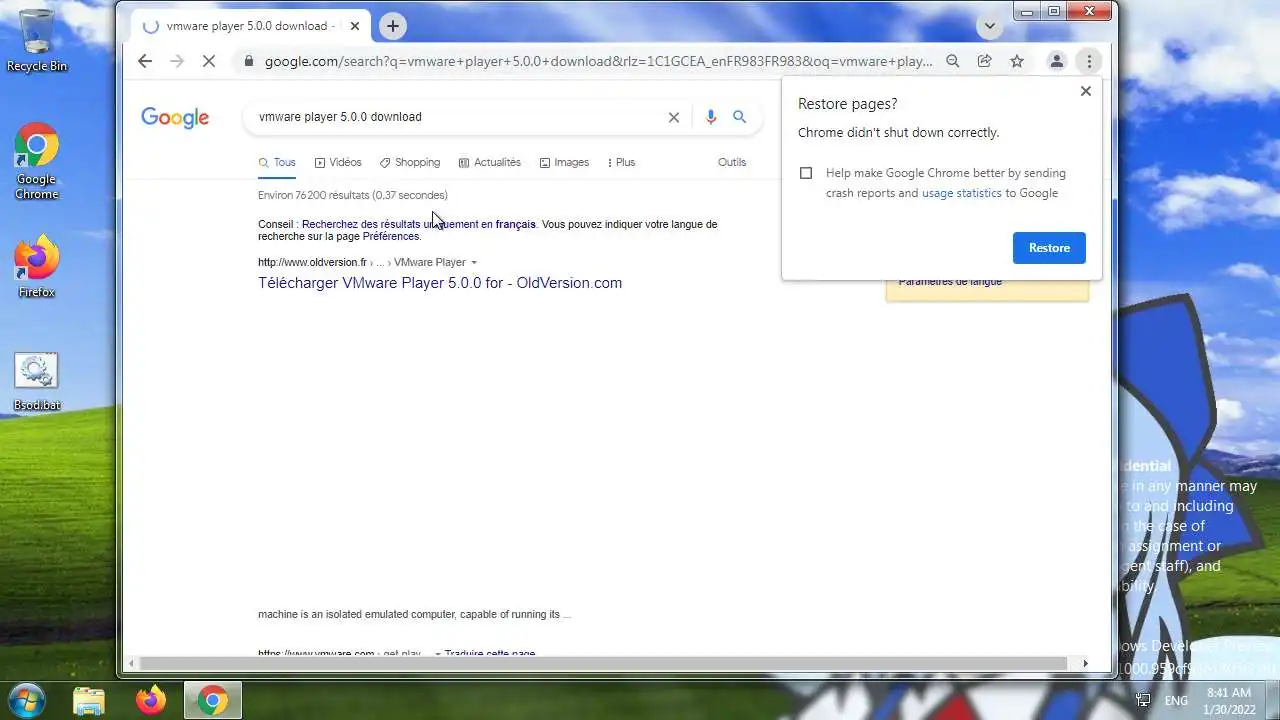Open the 'usage statistics' link

[961, 193]
